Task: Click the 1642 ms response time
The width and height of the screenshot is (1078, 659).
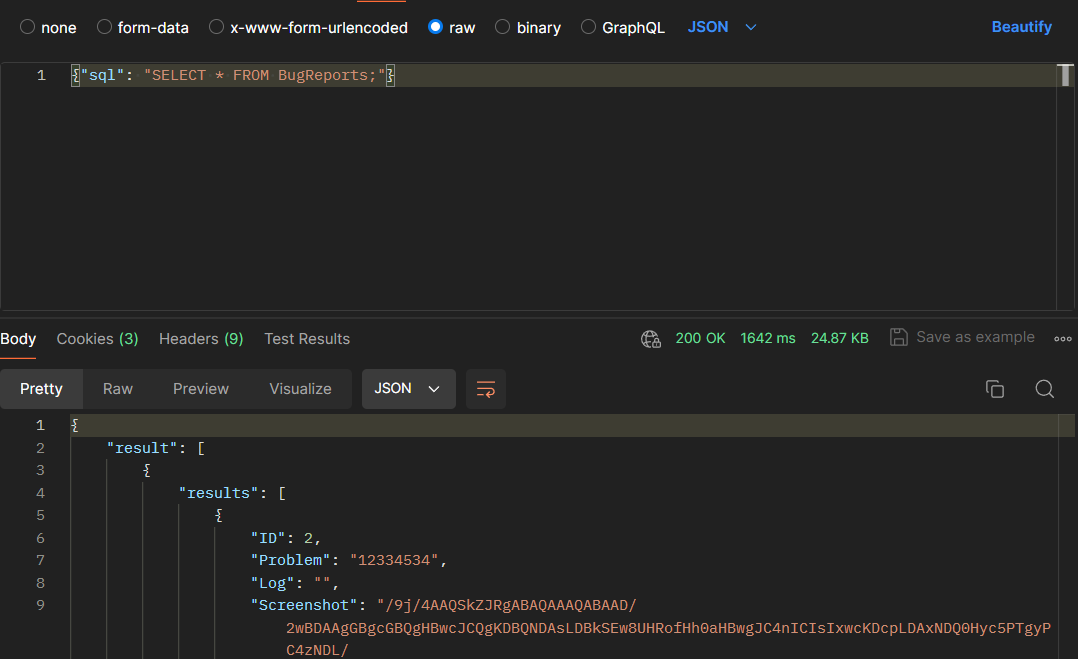Action: 767,338
